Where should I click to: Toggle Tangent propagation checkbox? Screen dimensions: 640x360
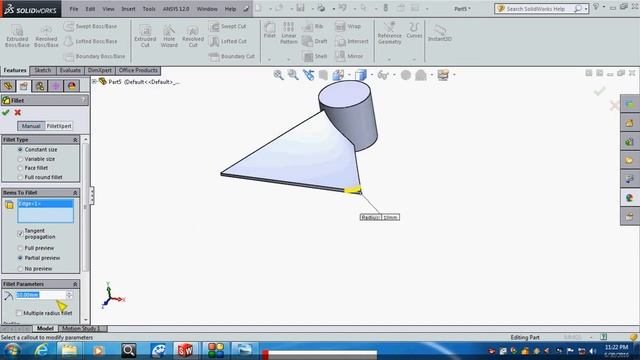(x=20, y=233)
